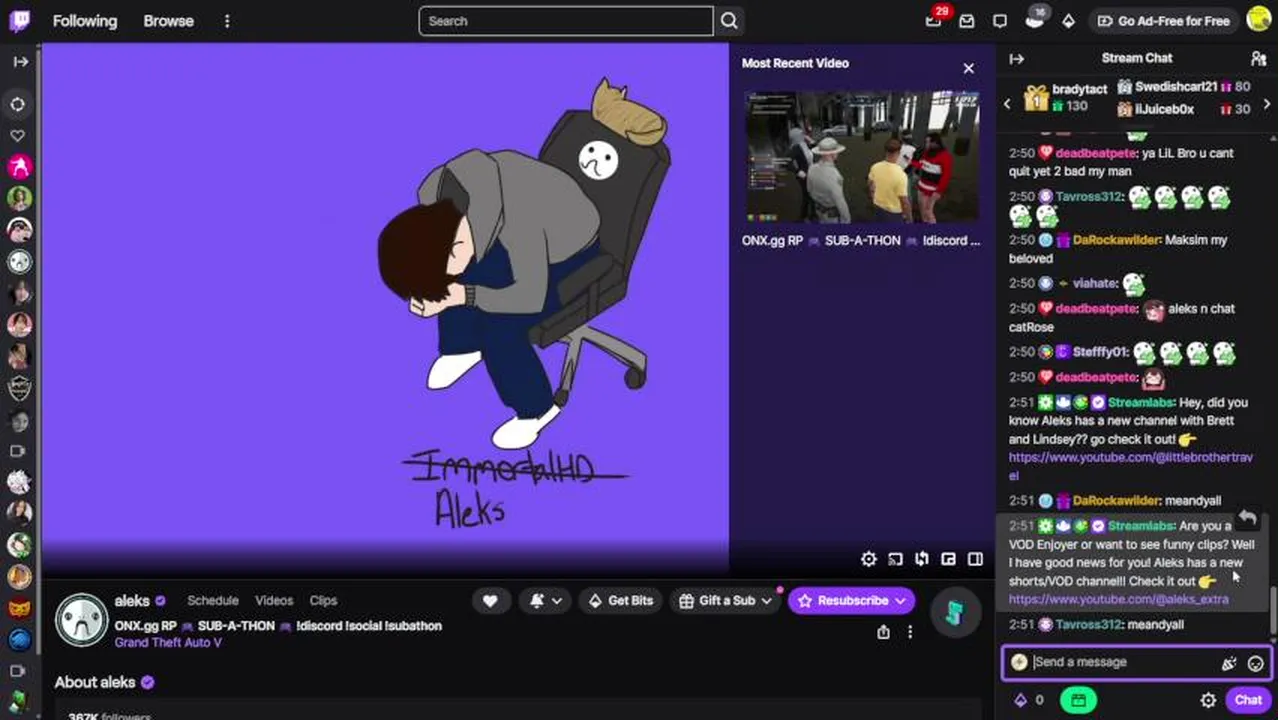The width and height of the screenshot is (1278, 720).
Task: Show next gifters with right chevron
Action: click(1267, 103)
